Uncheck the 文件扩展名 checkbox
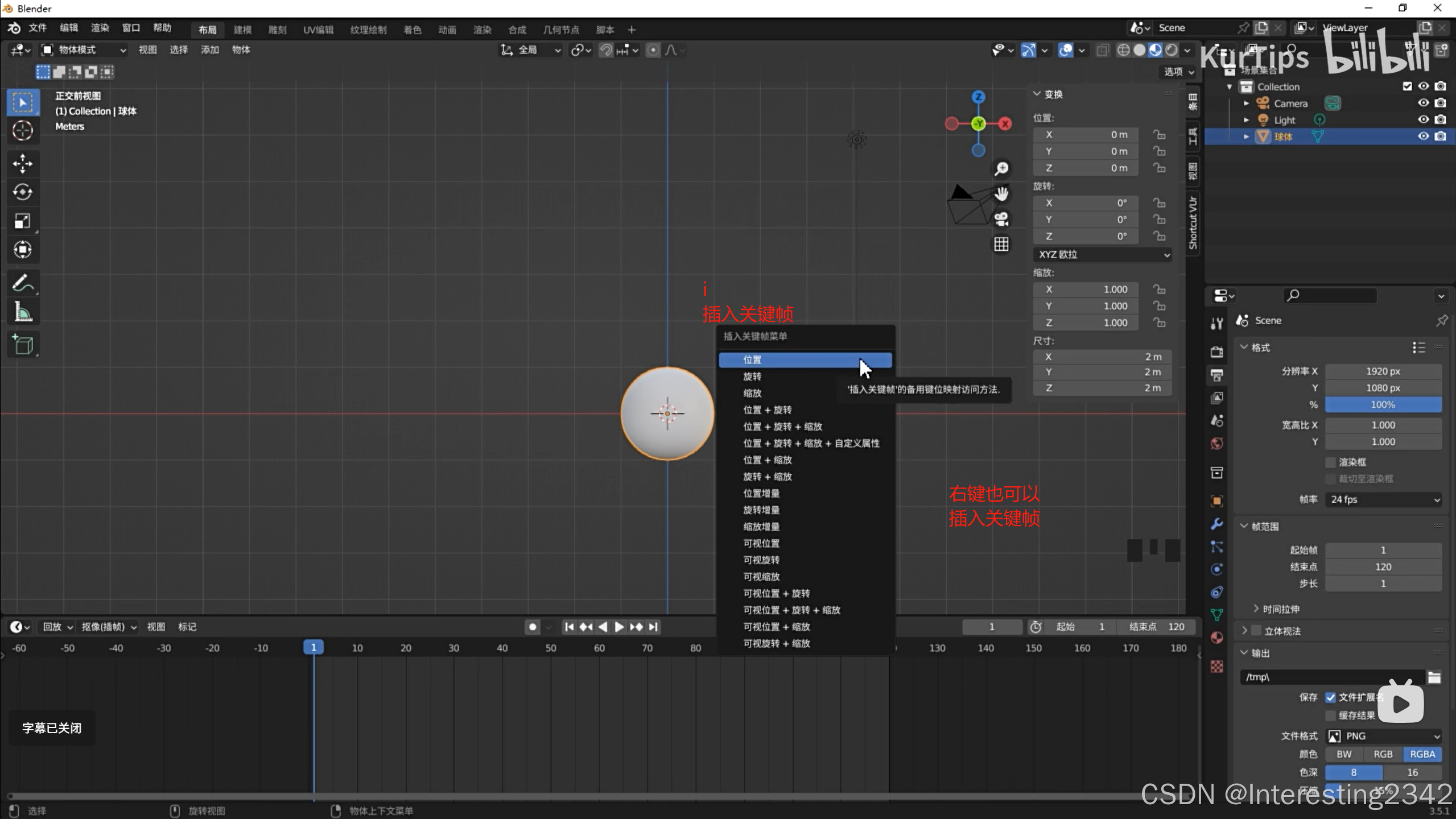Screen dimensions: 1456x819 click(1330, 697)
